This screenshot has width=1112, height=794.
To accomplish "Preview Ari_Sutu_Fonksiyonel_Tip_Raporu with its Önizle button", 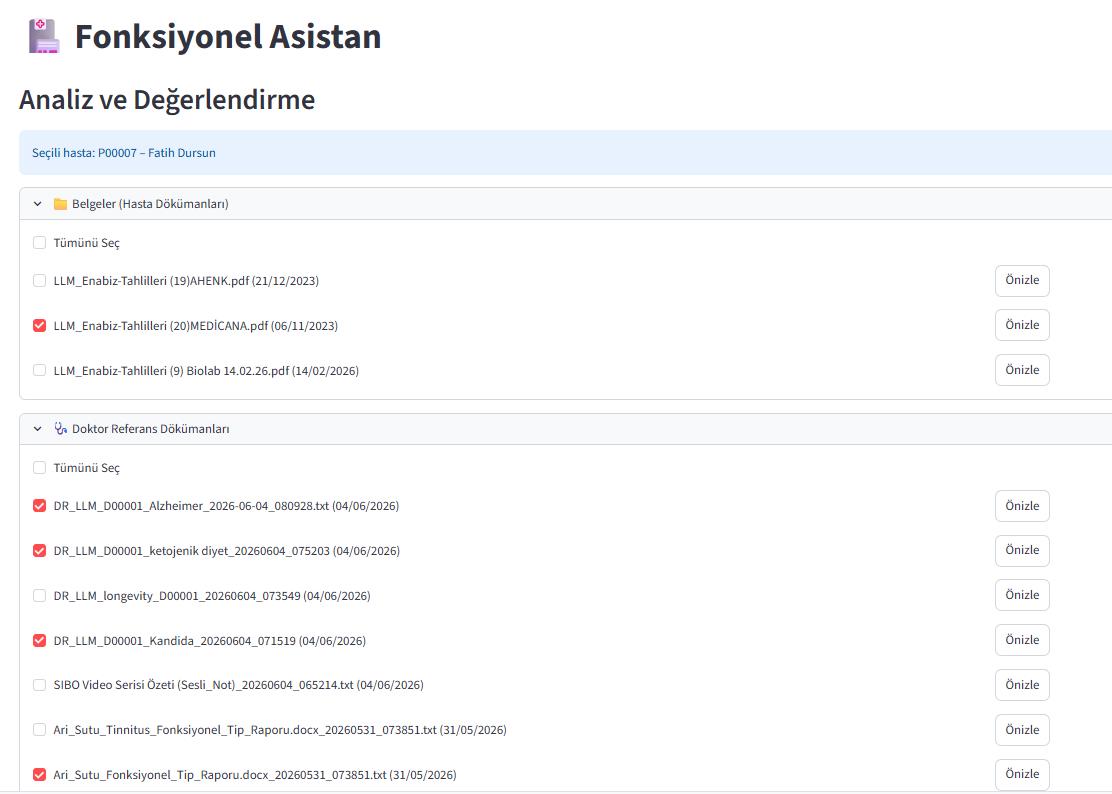I will point(1022,774).
